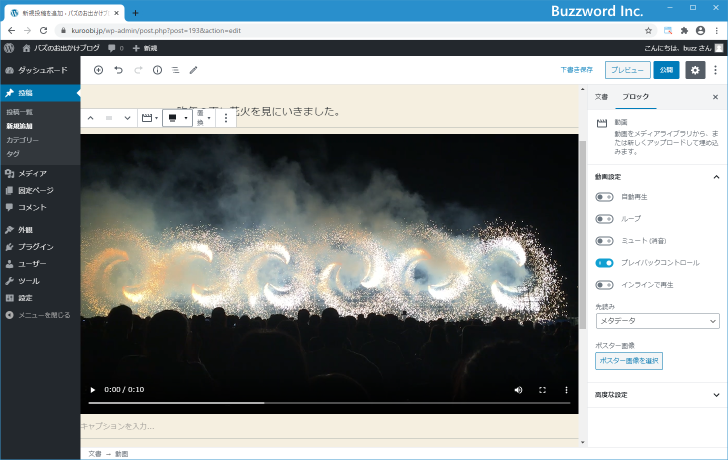This screenshot has height=460, width=728.
Task: Expand the 高度な設定 section
Action: [x=656, y=394]
